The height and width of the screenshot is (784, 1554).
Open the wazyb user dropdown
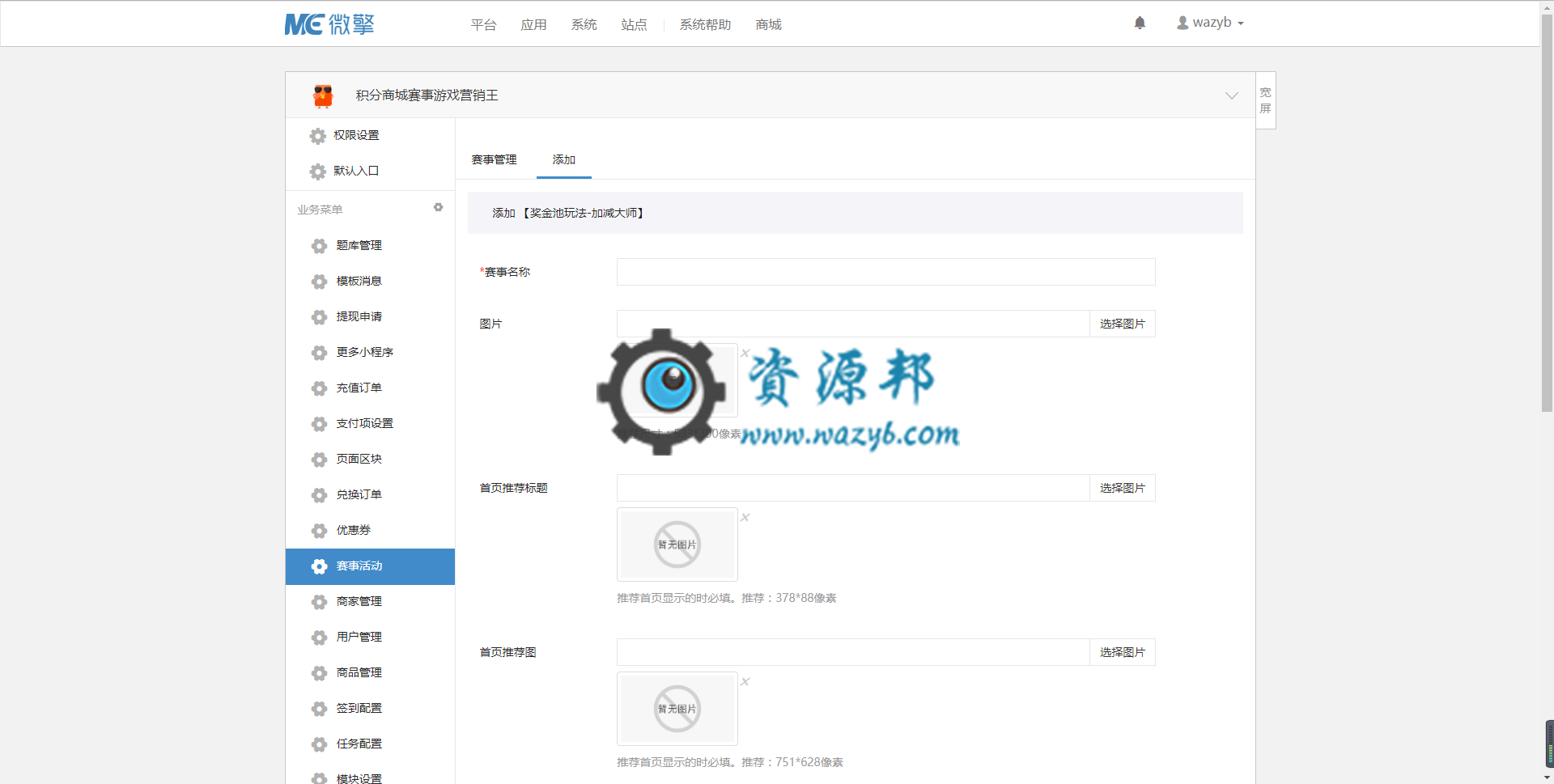[x=1210, y=23]
